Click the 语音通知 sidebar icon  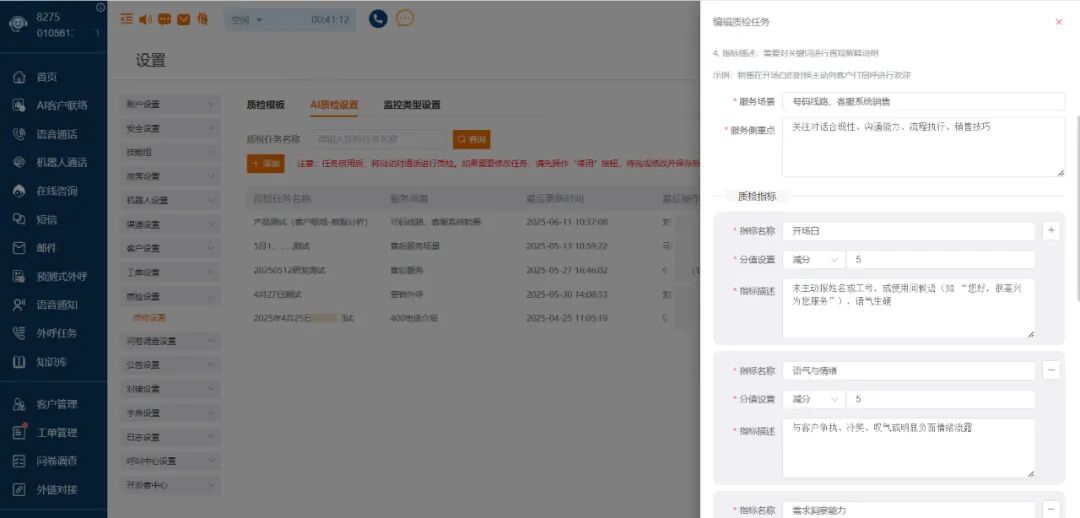(19, 305)
